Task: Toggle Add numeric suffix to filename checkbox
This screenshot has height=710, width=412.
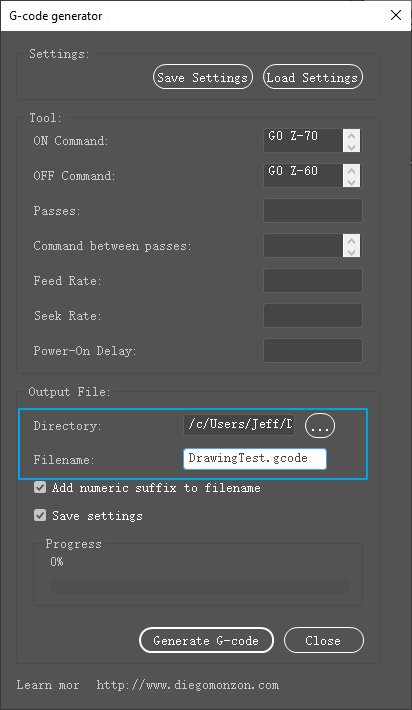Action: 40,487
